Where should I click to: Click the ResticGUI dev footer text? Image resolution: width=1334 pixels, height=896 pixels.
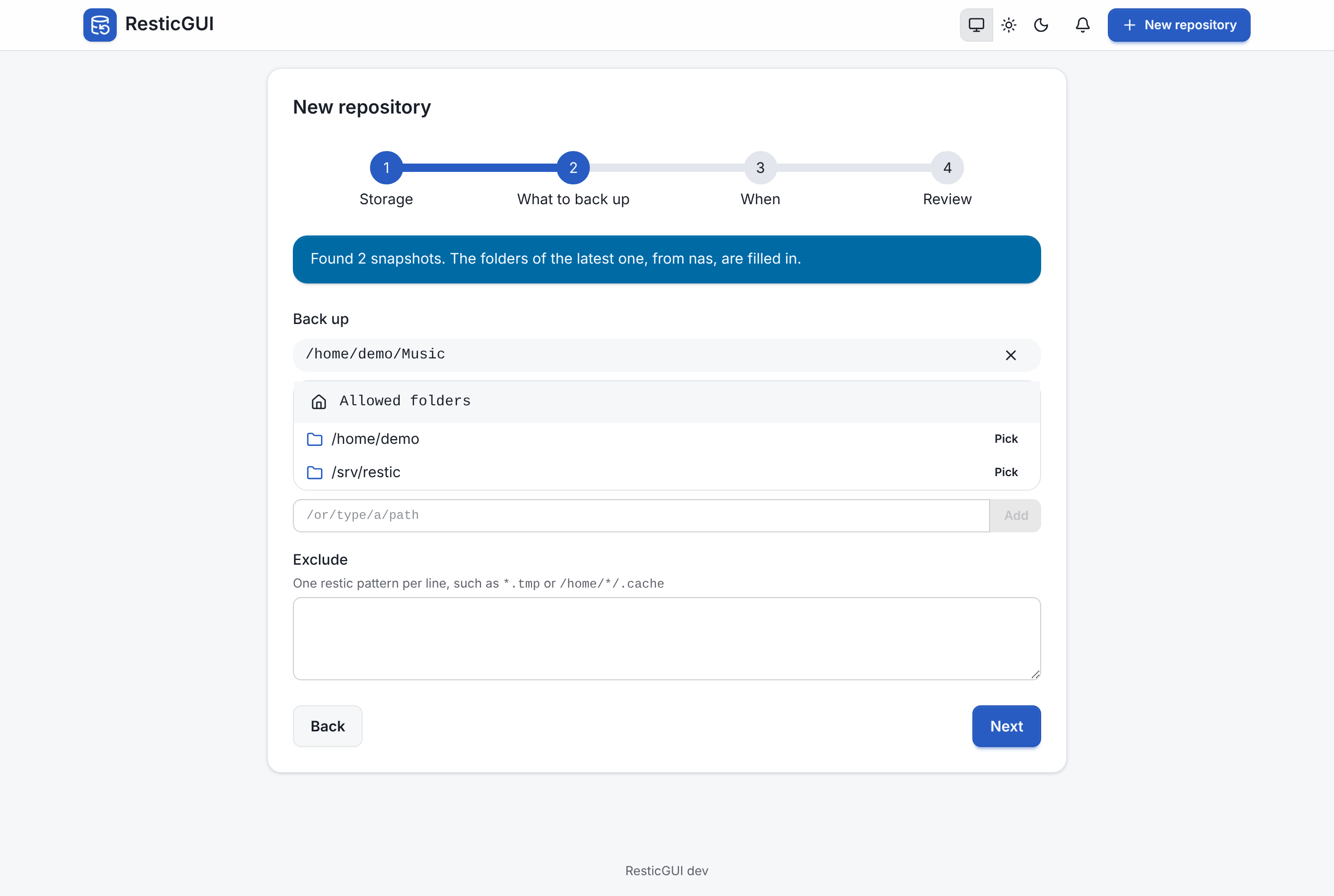point(666,870)
